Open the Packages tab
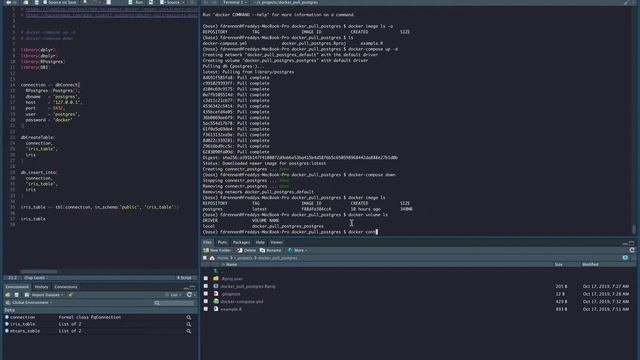640x360 pixels. 241,242
